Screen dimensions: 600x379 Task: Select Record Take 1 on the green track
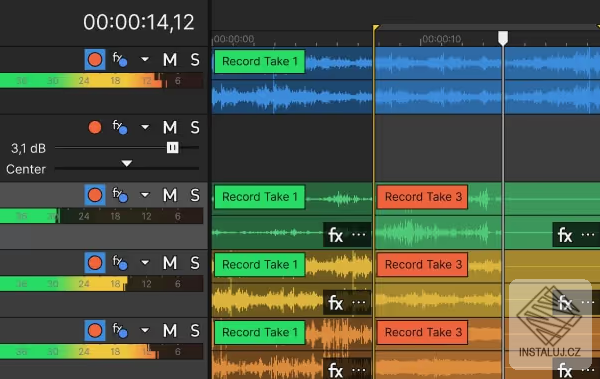[x=259, y=197]
